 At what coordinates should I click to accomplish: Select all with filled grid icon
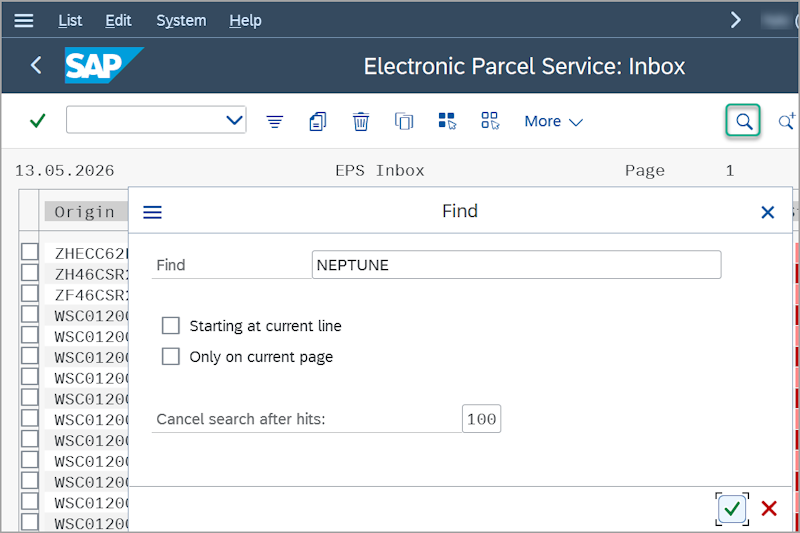click(x=447, y=121)
